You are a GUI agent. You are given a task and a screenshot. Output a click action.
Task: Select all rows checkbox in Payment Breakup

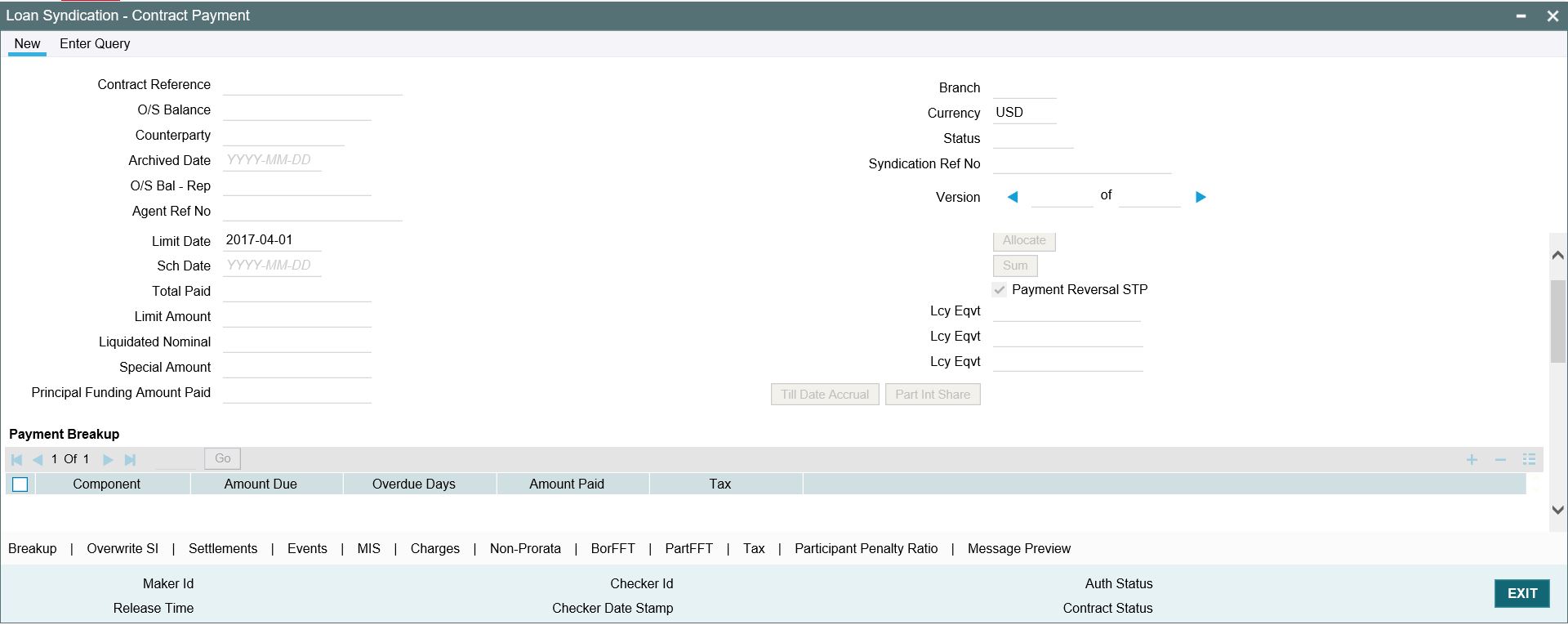coord(20,484)
